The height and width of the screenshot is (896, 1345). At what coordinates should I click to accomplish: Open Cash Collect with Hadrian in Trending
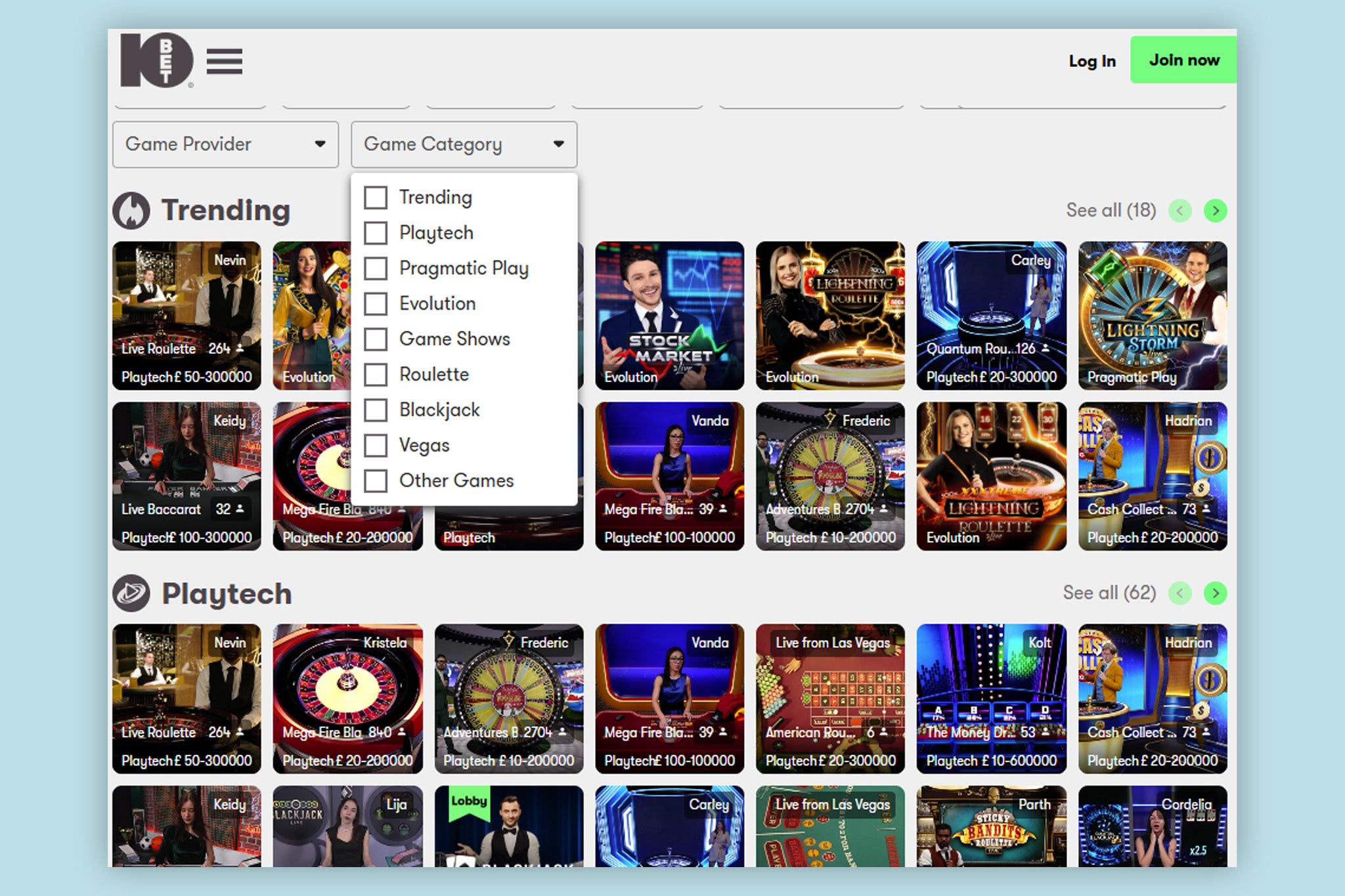[x=1153, y=477]
